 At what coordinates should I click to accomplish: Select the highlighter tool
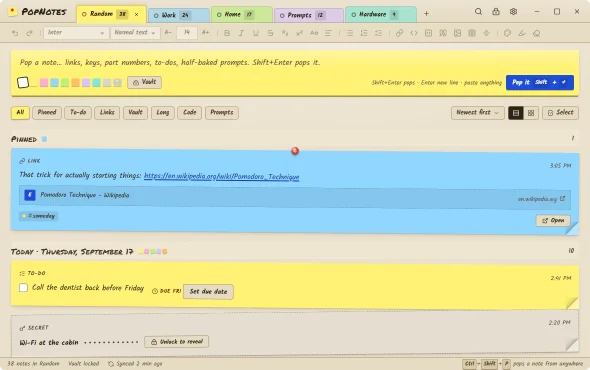[522, 33]
